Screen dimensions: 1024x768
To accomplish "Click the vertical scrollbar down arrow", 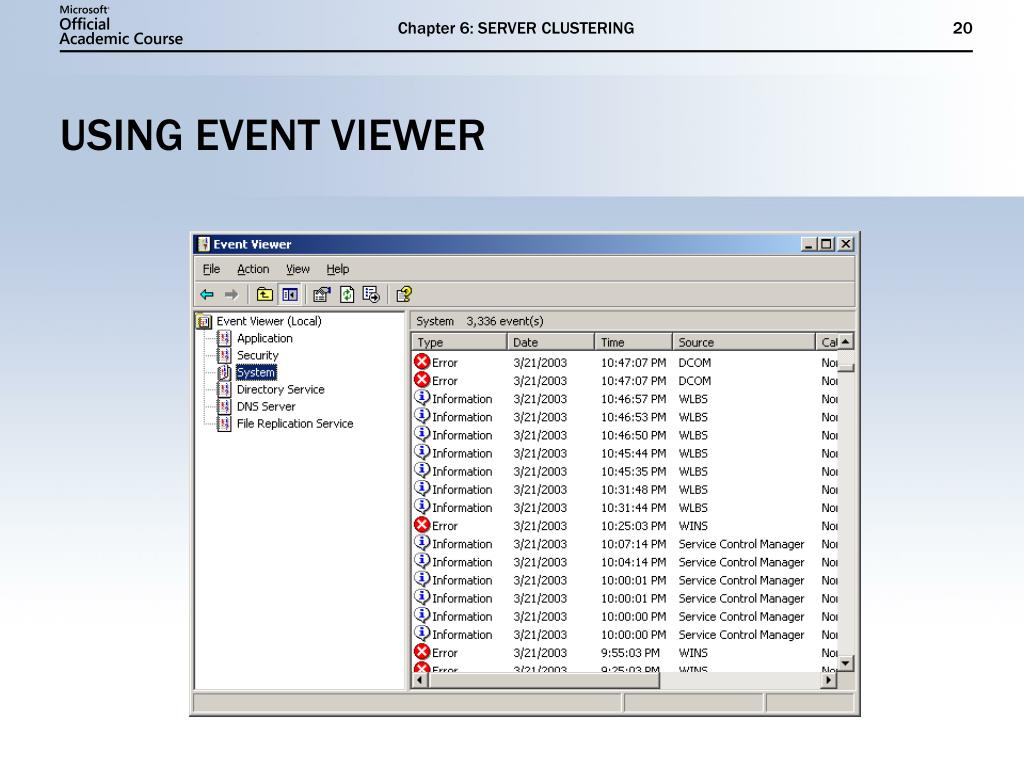I will [x=846, y=664].
